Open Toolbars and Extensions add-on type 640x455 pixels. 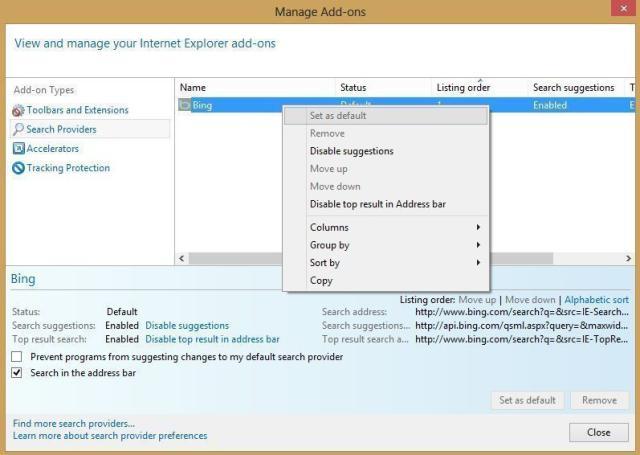(77, 110)
